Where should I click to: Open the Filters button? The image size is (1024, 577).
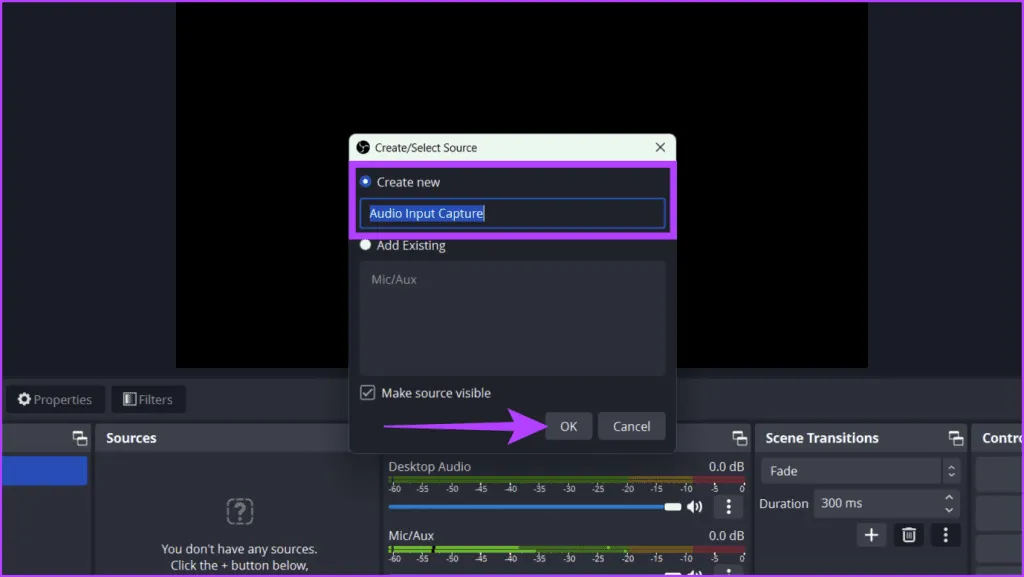[x=148, y=400]
